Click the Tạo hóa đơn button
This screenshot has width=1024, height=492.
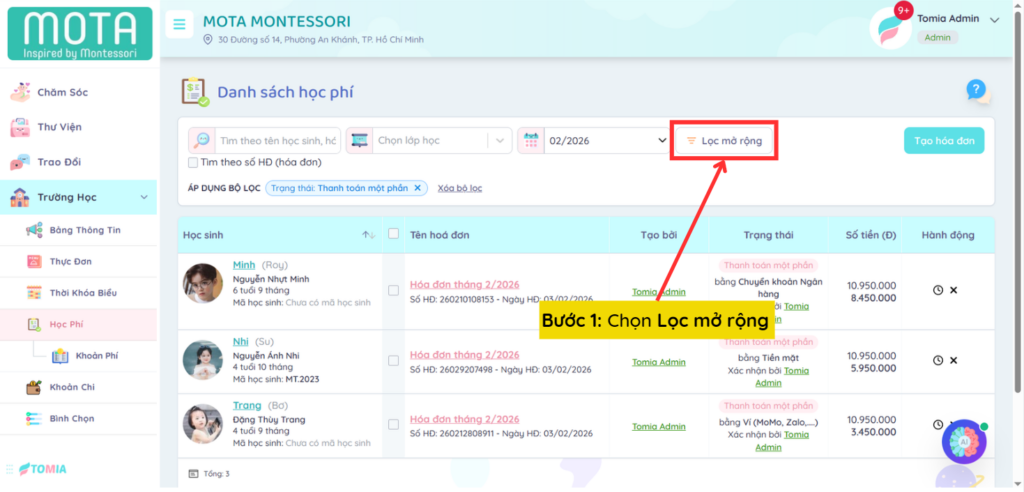pyautogui.click(x=943, y=141)
